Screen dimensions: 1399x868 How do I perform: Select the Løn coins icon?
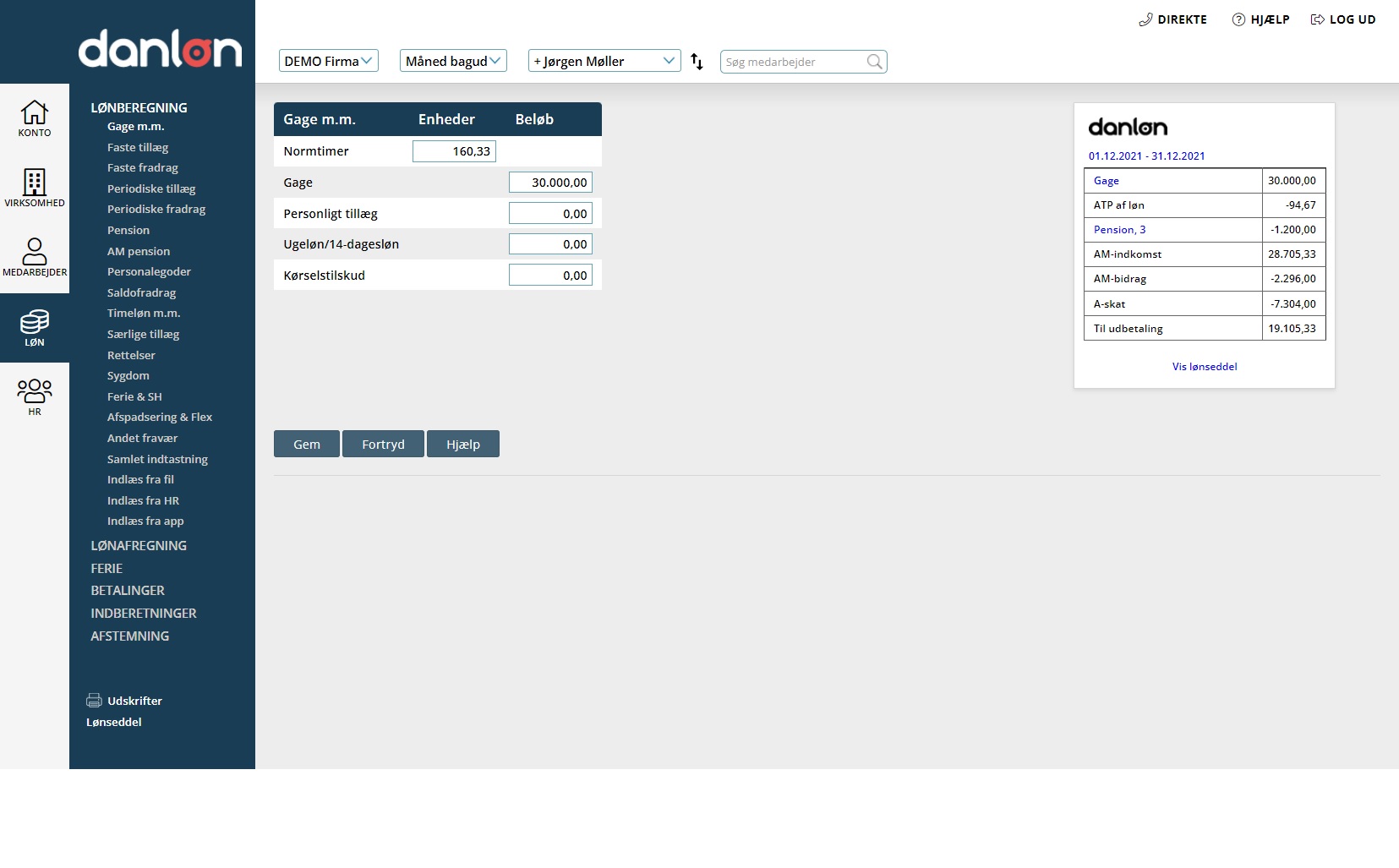(35, 322)
